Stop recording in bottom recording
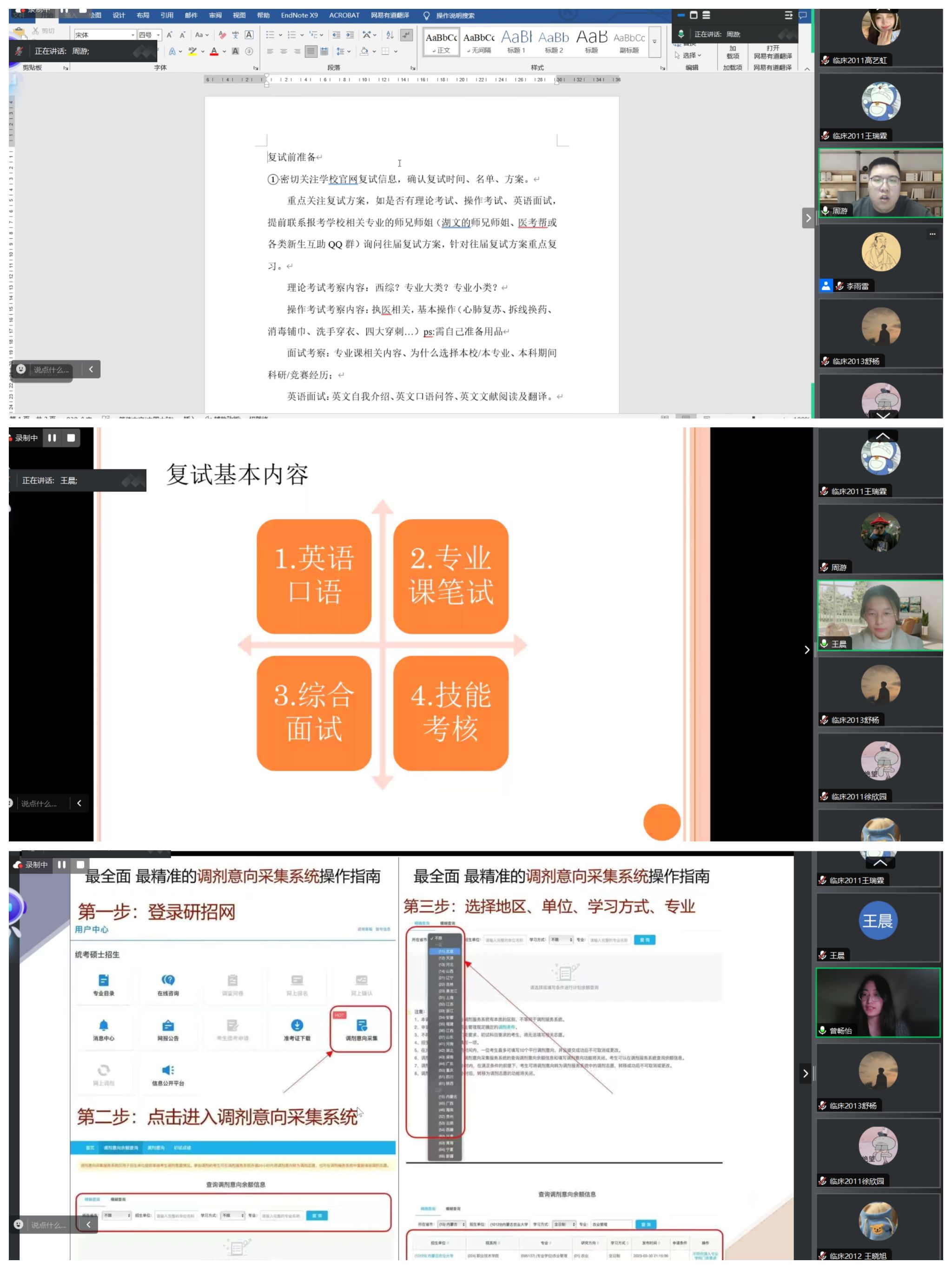This screenshot has width=952, height=1269. pos(80,864)
